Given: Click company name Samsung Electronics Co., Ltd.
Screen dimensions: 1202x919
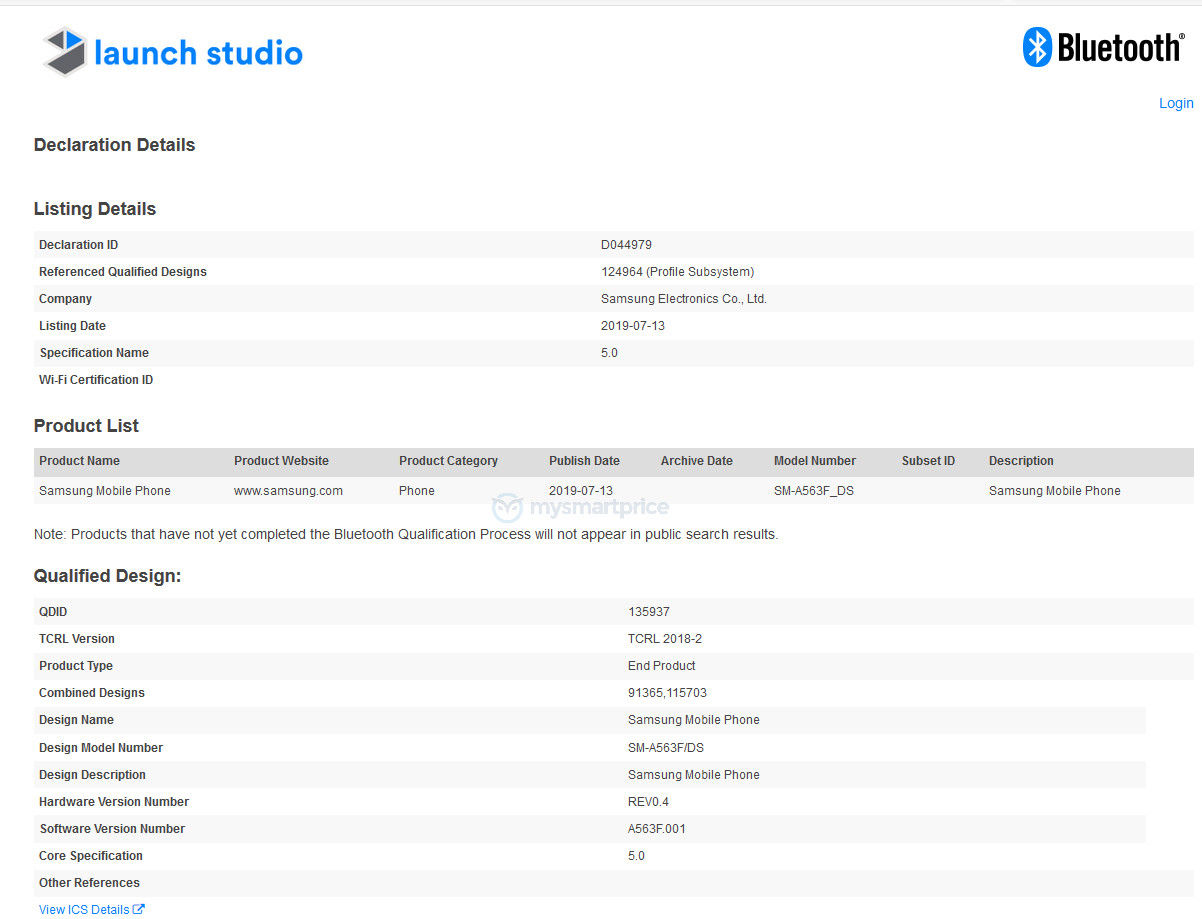Looking at the screenshot, I should click(684, 298).
